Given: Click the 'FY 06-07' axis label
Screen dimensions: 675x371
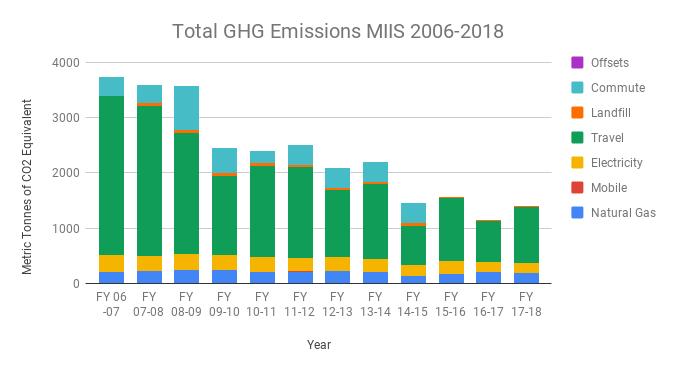Looking at the screenshot, I should (x=111, y=304).
